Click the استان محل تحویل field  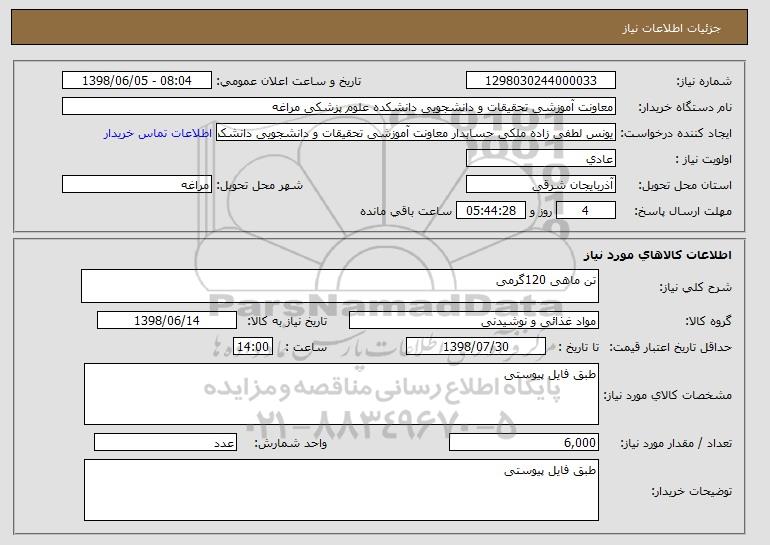(541, 185)
